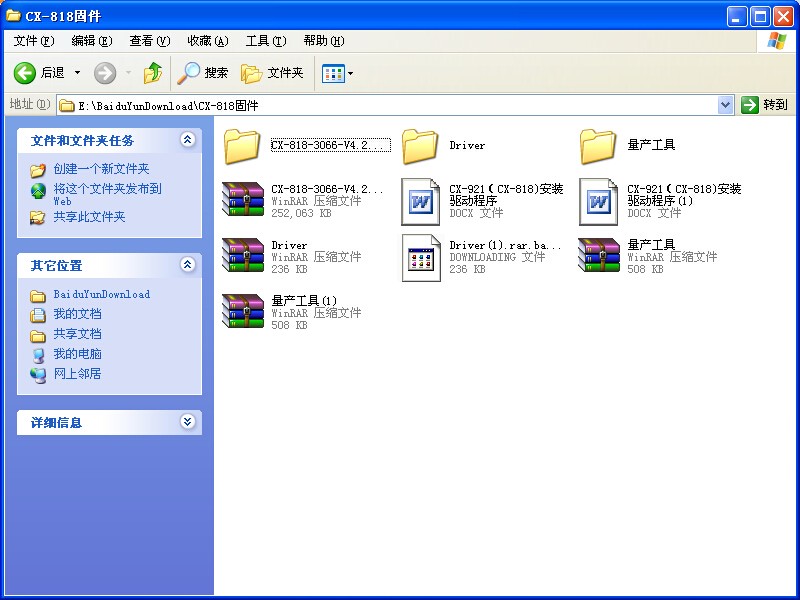Select the 安装驱动程序(1) Word document icon
800x600 pixels.
click(x=599, y=202)
